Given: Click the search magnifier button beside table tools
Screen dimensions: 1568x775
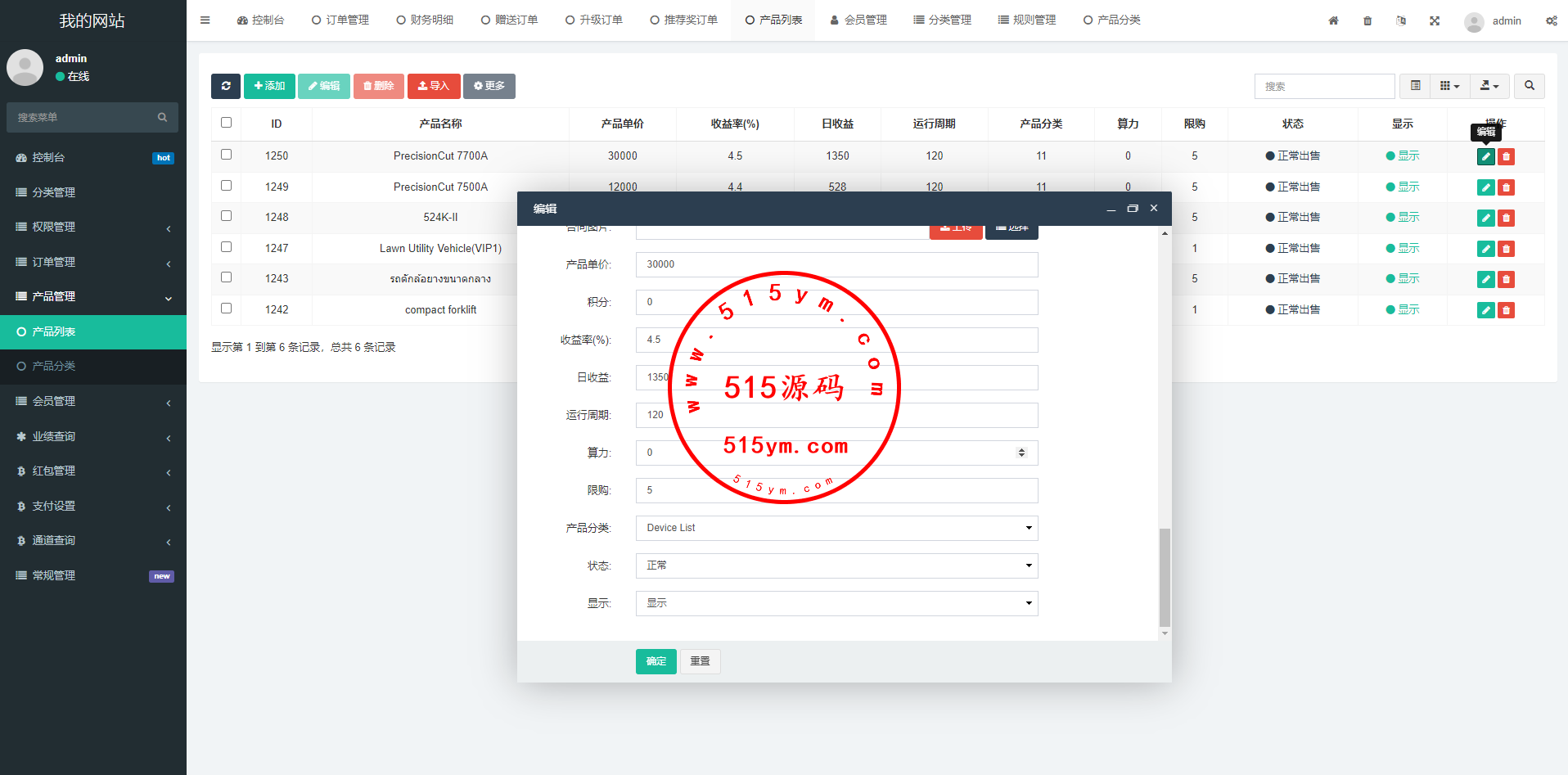Looking at the screenshot, I should tap(1529, 86).
